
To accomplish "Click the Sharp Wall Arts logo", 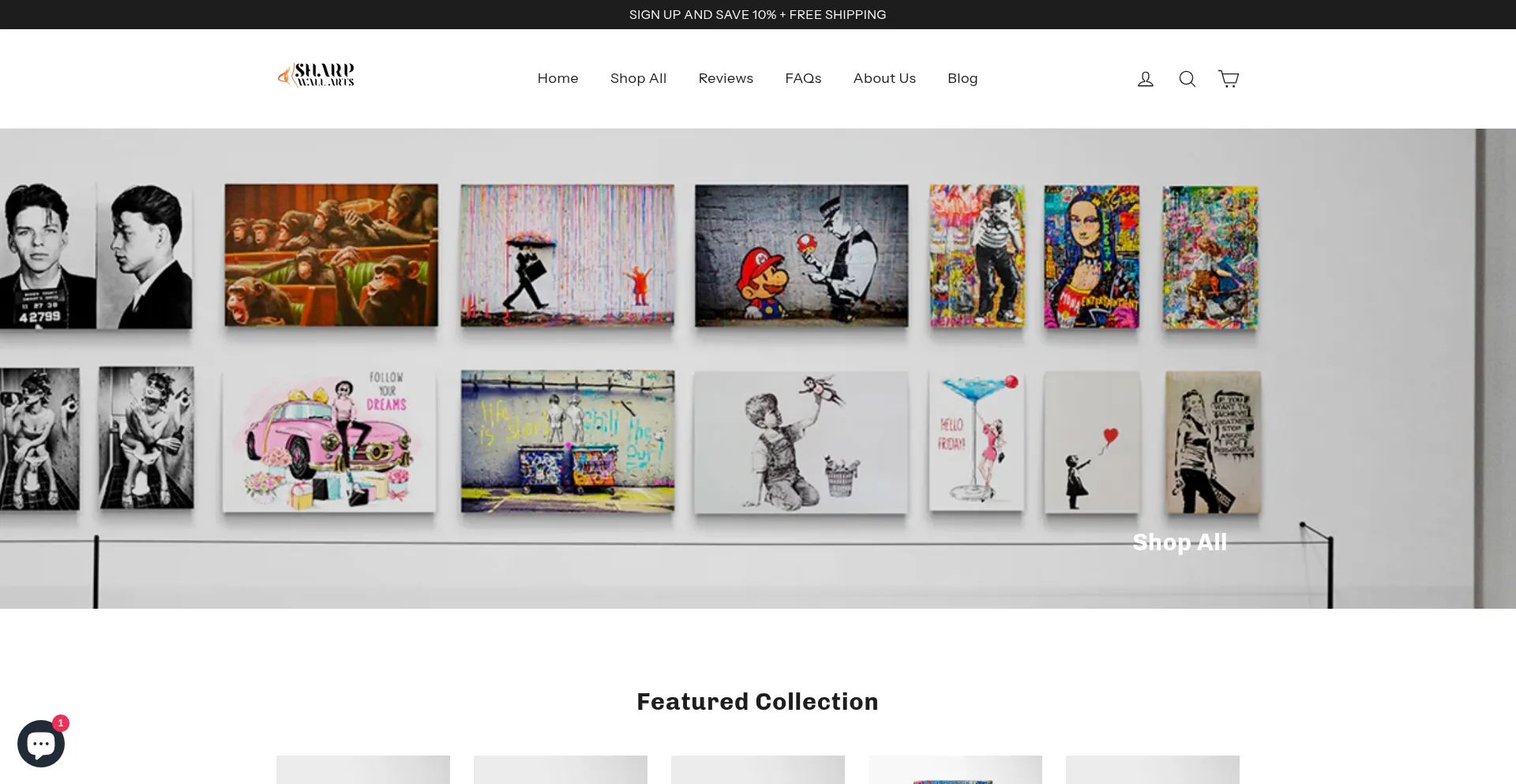I will tap(316, 75).
